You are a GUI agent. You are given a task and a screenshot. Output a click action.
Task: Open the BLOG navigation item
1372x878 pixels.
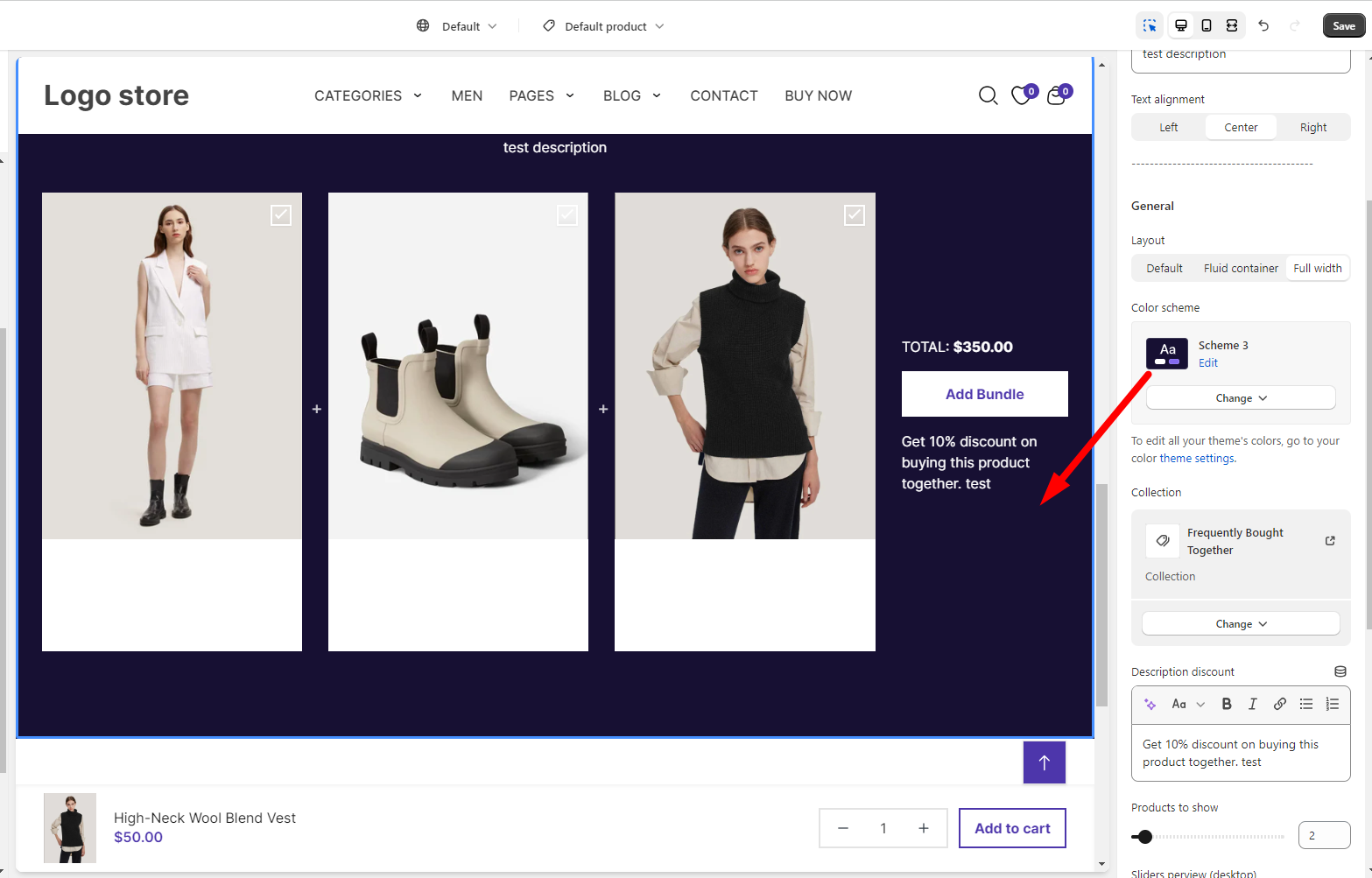pyautogui.click(x=622, y=95)
